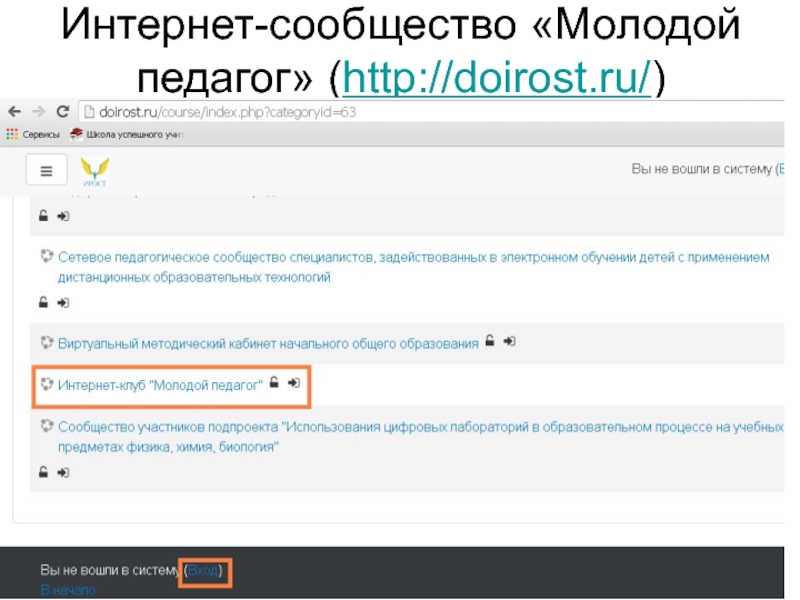The width and height of the screenshot is (800, 600).
Task: Click lock icon next to Интернет-клуб Молодой педагог
Action: pyautogui.click(x=275, y=383)
